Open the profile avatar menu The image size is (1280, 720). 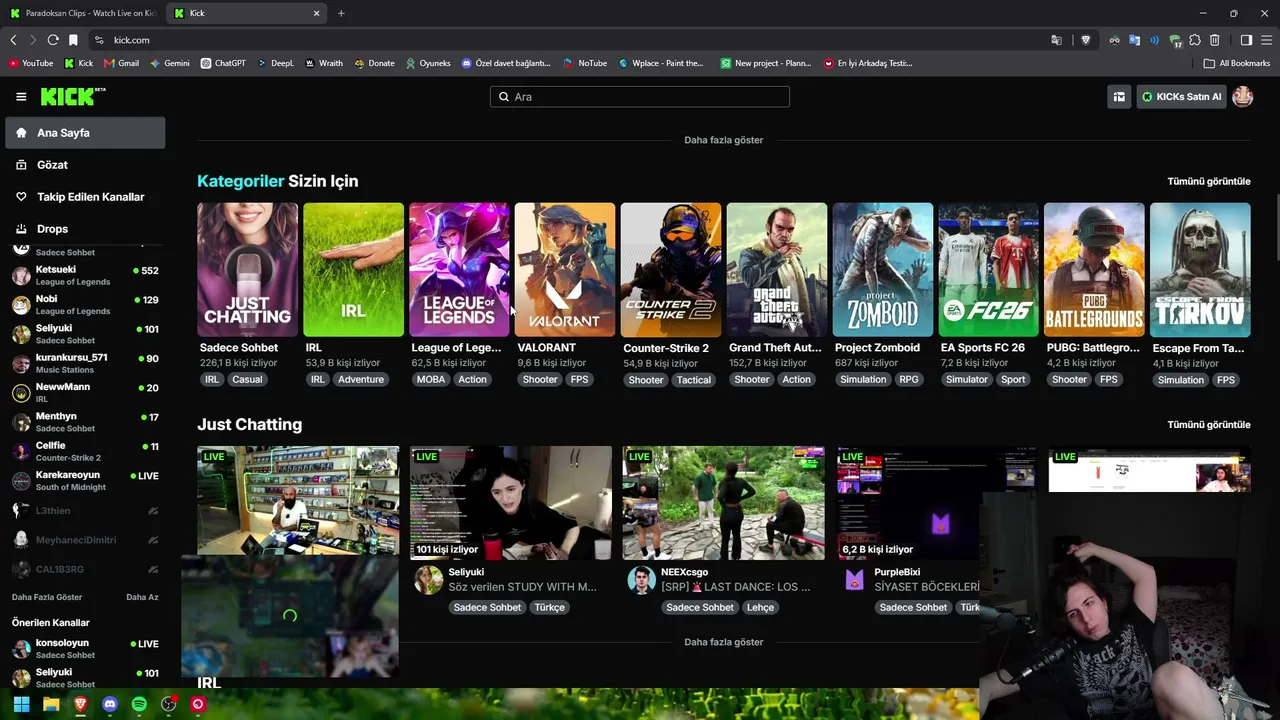click(1243, 97)
